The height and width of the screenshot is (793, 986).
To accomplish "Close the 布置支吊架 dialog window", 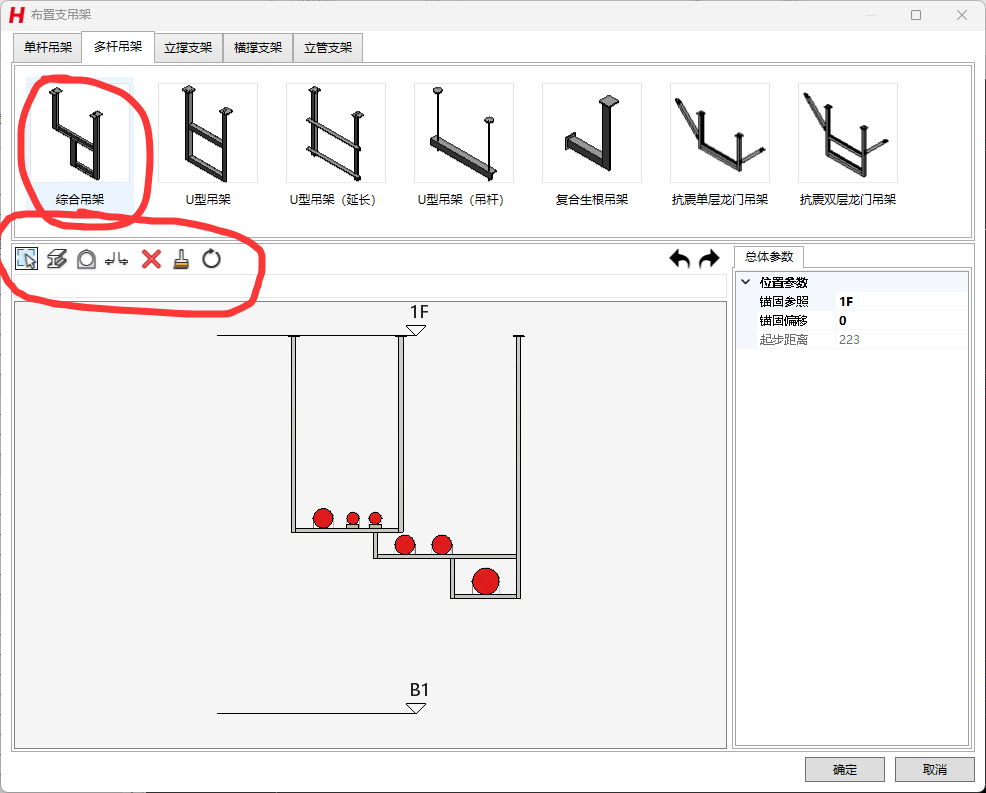I will pyautogui.click(x=961, y=15).
